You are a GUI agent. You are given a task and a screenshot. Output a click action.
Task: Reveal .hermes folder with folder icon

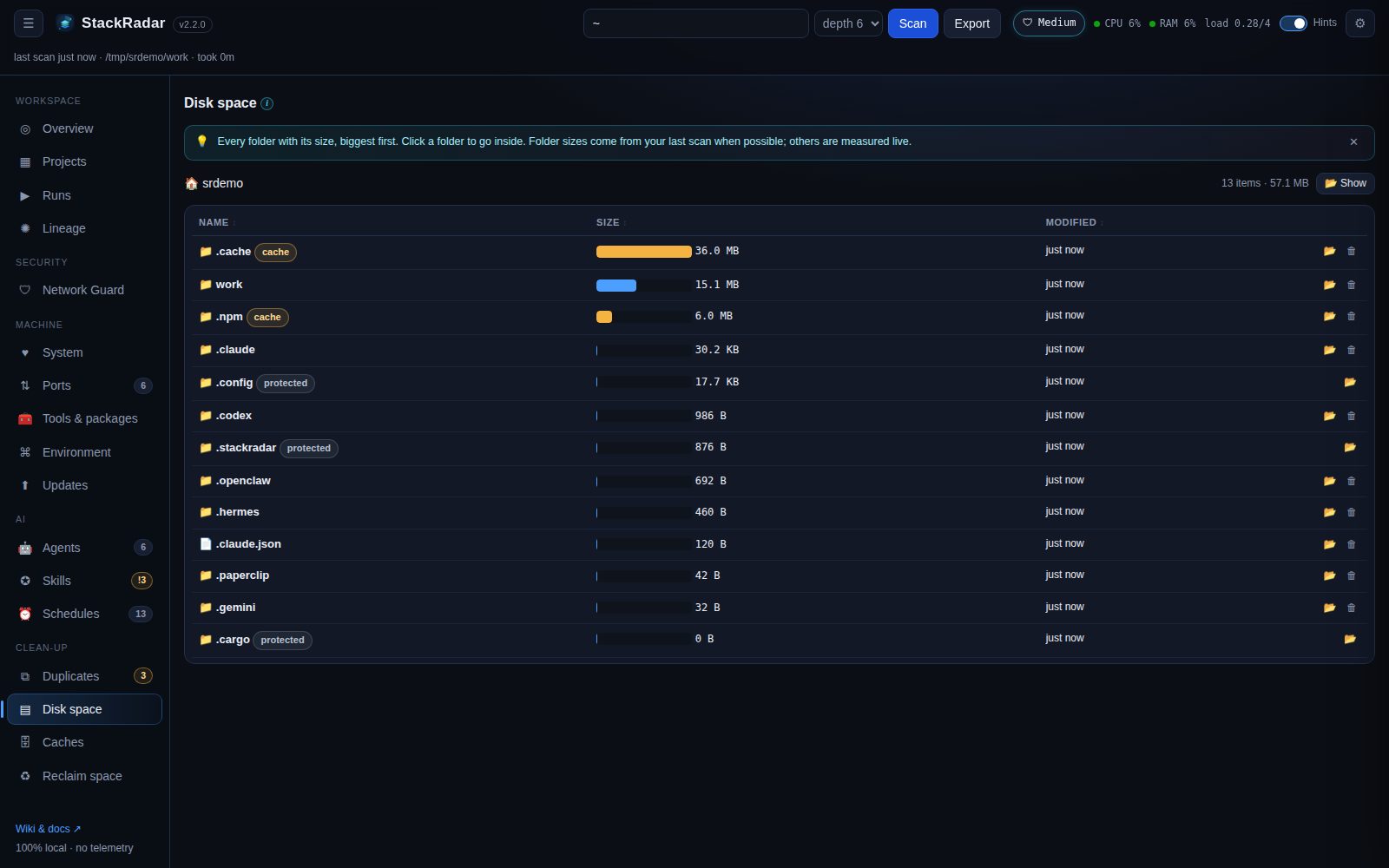pos(1329,512)
